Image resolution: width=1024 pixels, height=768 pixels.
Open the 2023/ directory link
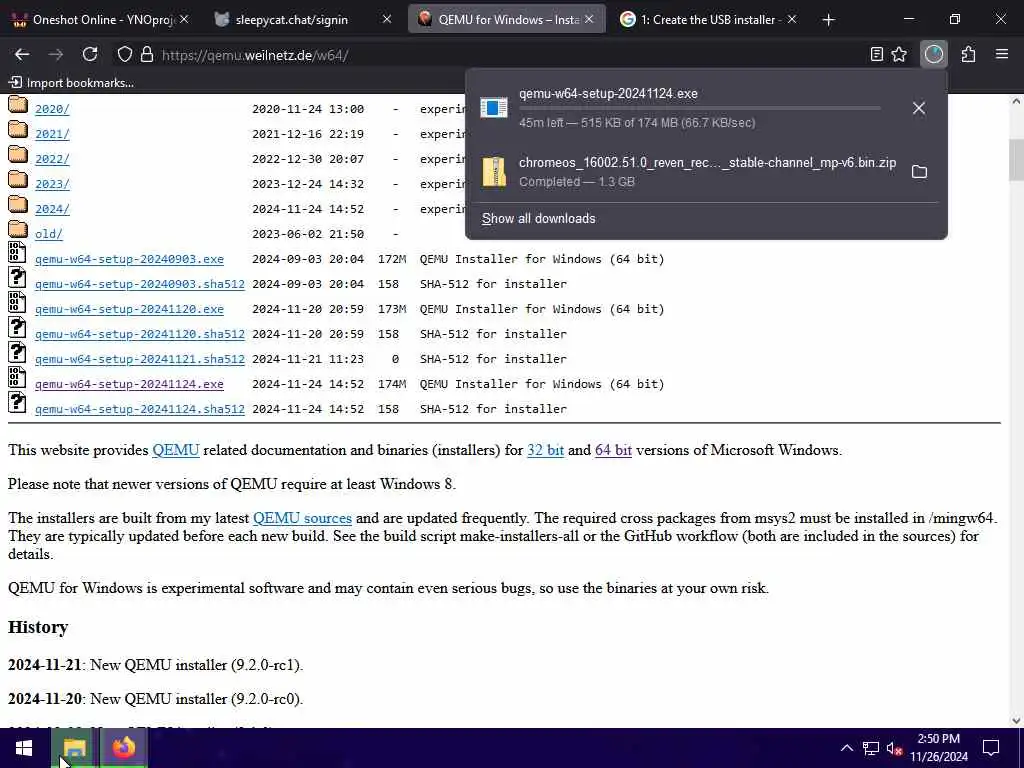[52, 184]
